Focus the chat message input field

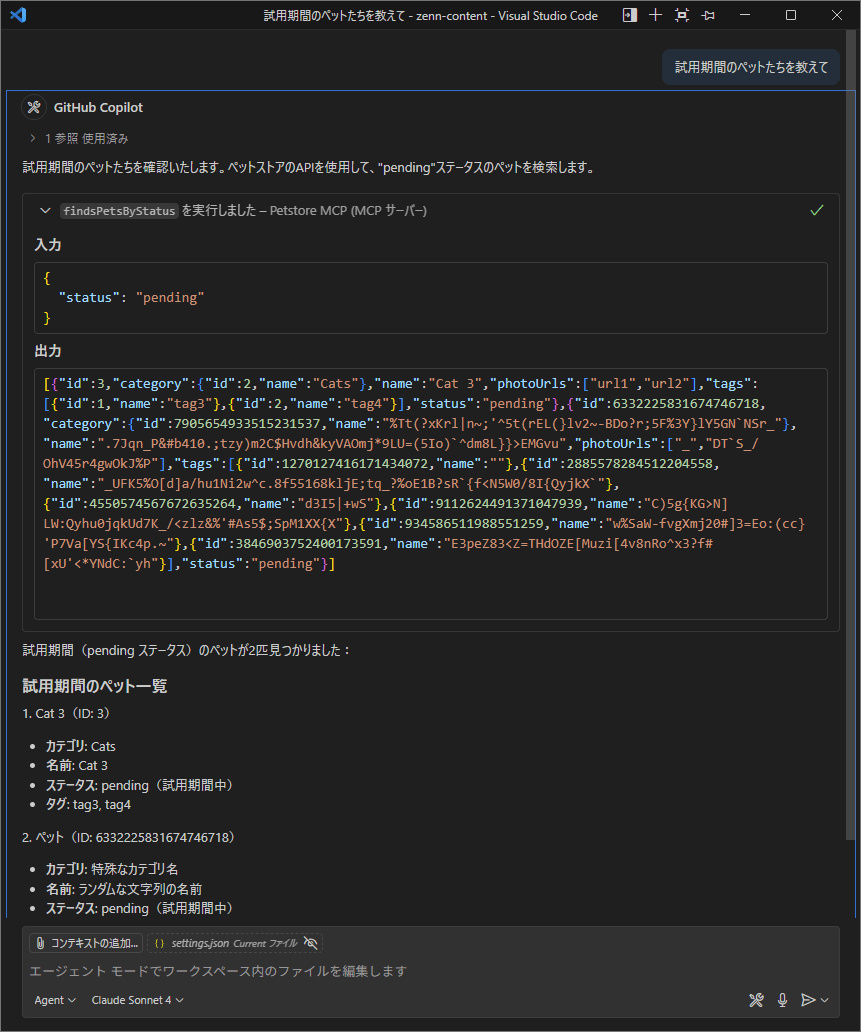430,971
